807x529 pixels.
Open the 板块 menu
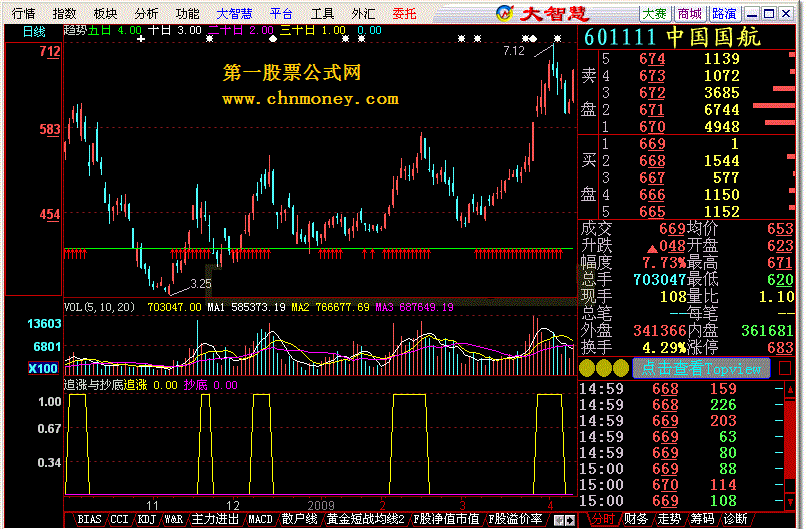(106, 13)
